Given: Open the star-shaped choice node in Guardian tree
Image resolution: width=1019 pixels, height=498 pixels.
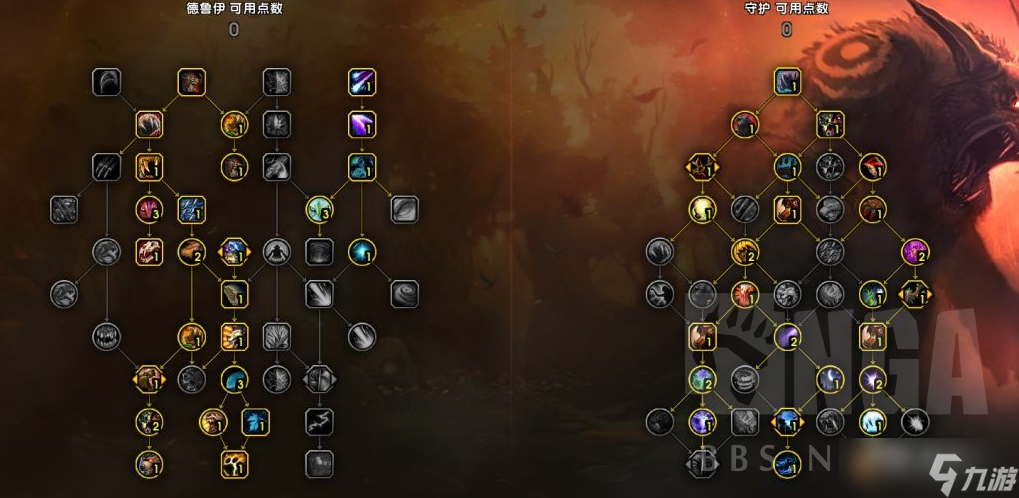Looking at the screenshot, I should click(x=702, y=168).
